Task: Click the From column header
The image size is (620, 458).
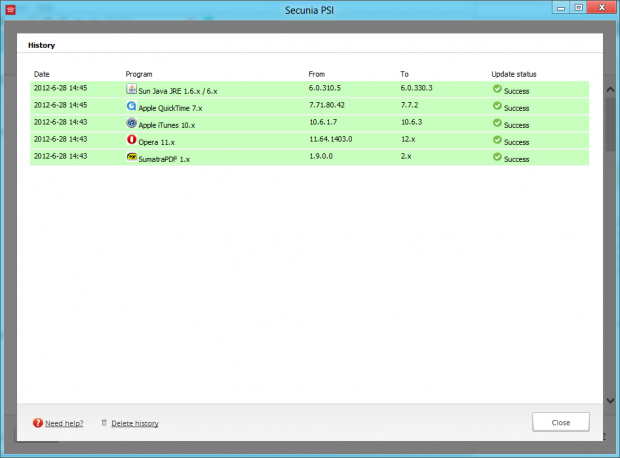Action: click(317, 74)
